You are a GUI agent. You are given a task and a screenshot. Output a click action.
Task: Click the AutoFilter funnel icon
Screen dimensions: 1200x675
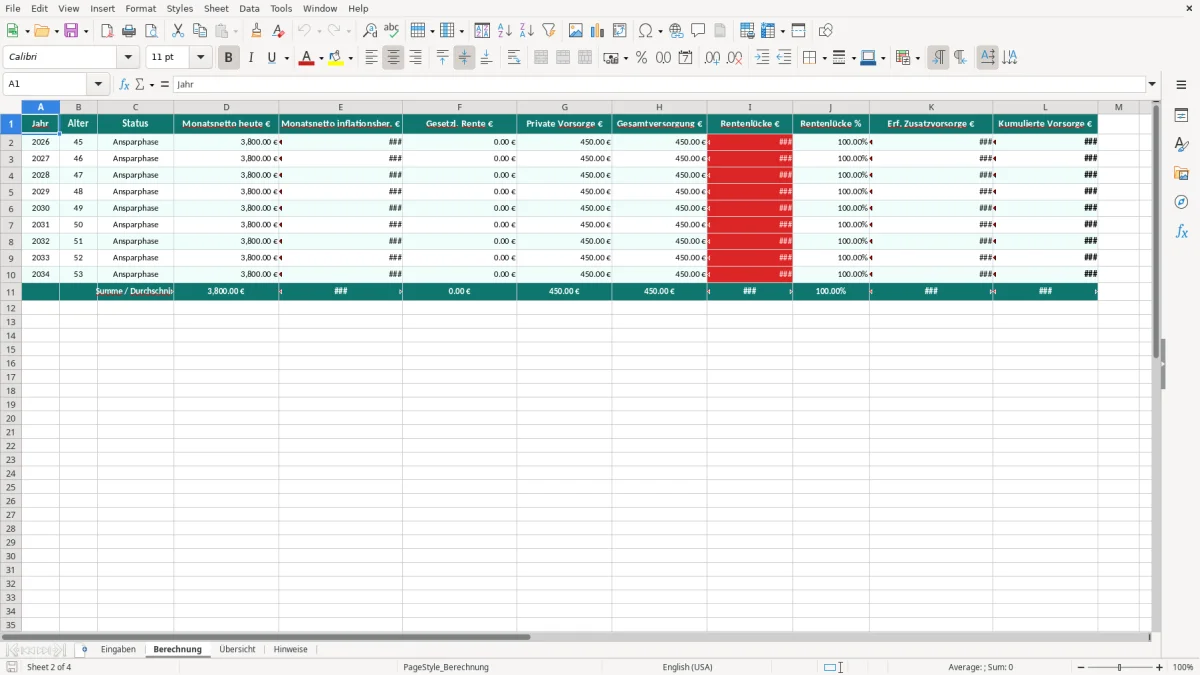(549, 31)
